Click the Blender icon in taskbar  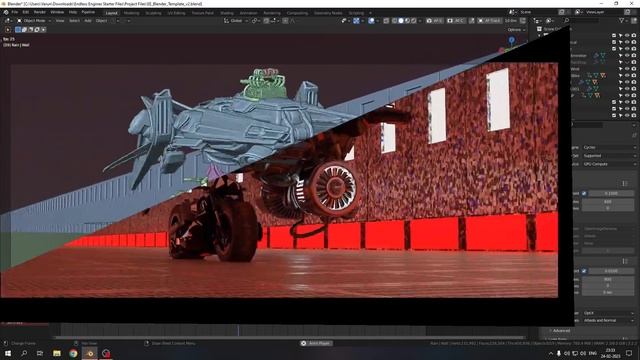click(90, 353)
